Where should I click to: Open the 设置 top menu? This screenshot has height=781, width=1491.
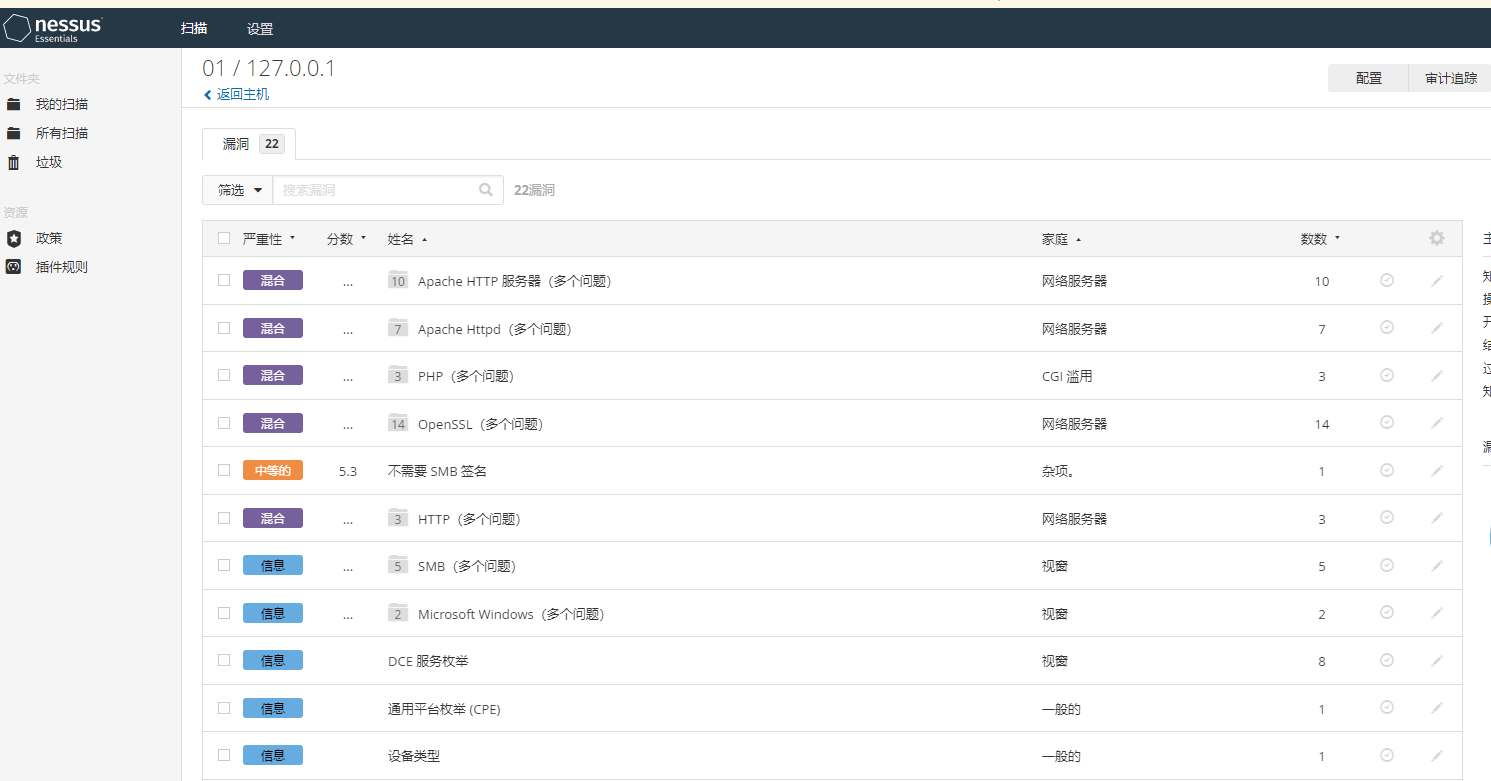point(260,29)
